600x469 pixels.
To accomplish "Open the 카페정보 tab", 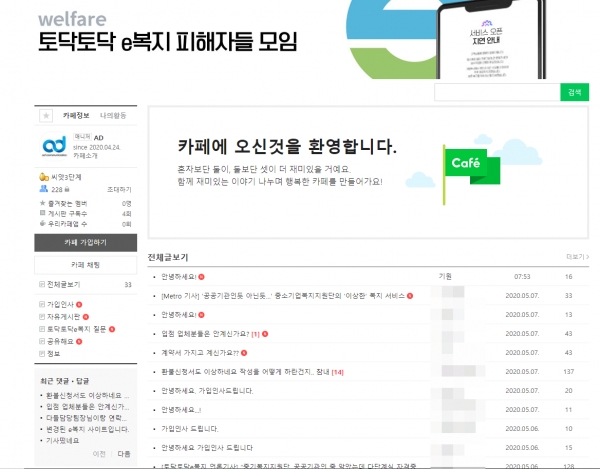I will (x=76, y=116).
